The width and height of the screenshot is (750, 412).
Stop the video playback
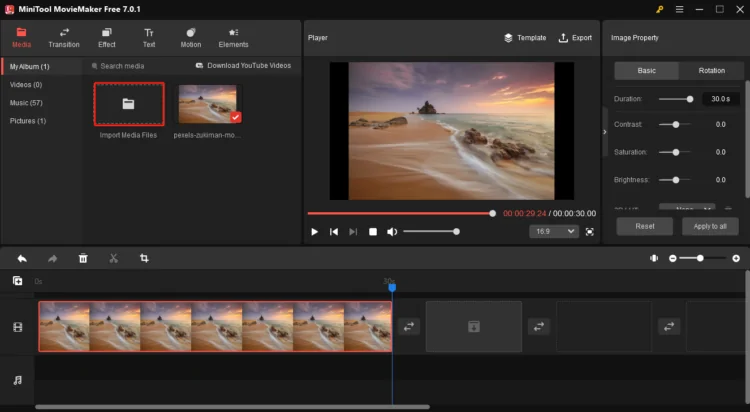pyautogui.click(x=373, y=232)
